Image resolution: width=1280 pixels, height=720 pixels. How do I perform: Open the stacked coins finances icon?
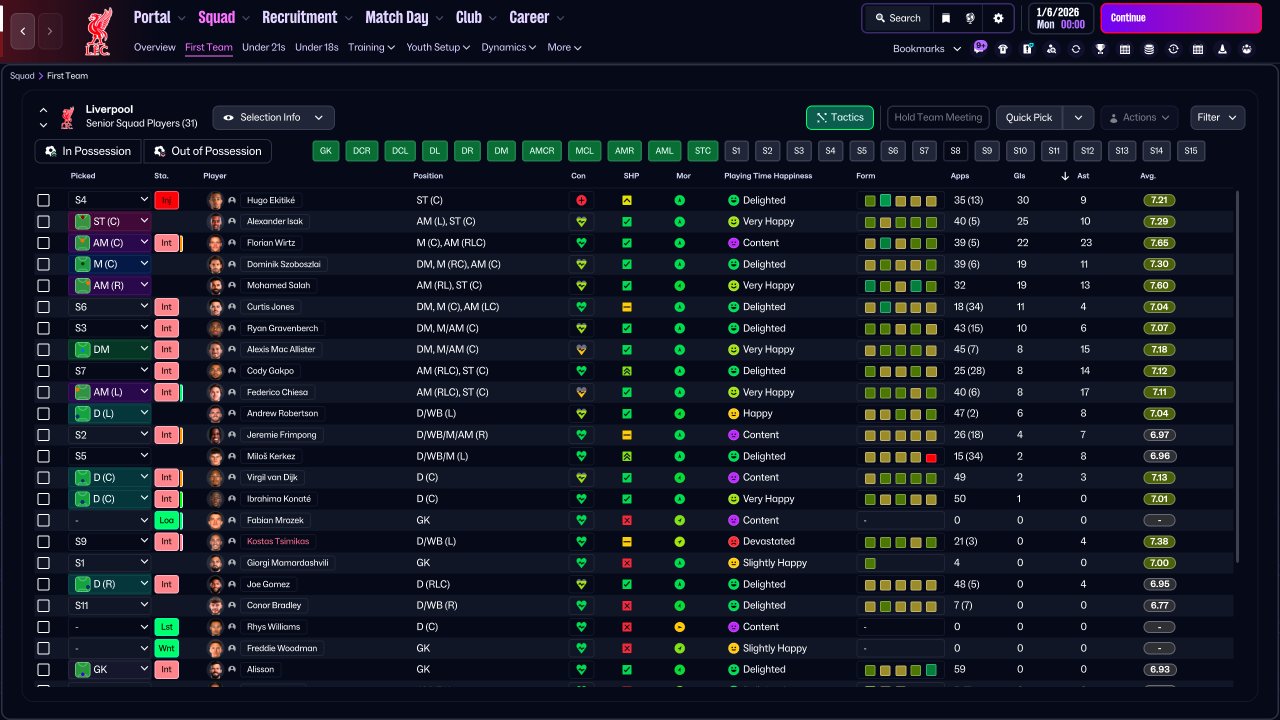1149,48
